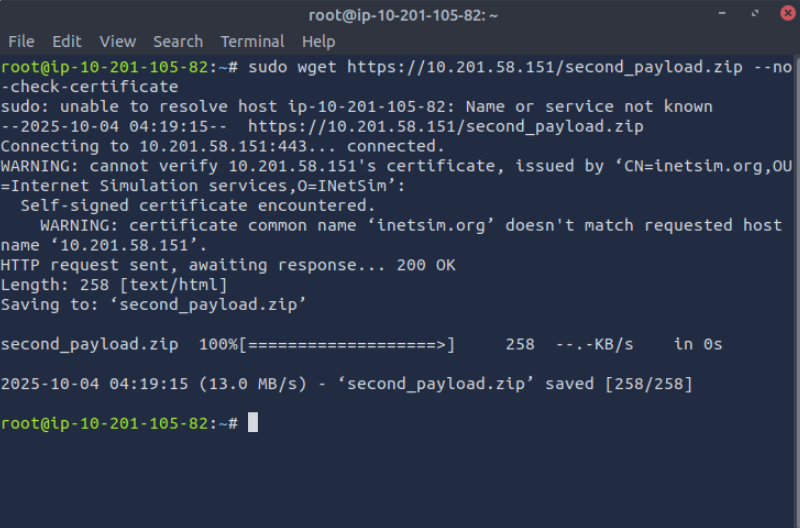The height and width of the screenshot is (528, 800).
Task: Open the Edit menu
Action: (x=67, y=41)
